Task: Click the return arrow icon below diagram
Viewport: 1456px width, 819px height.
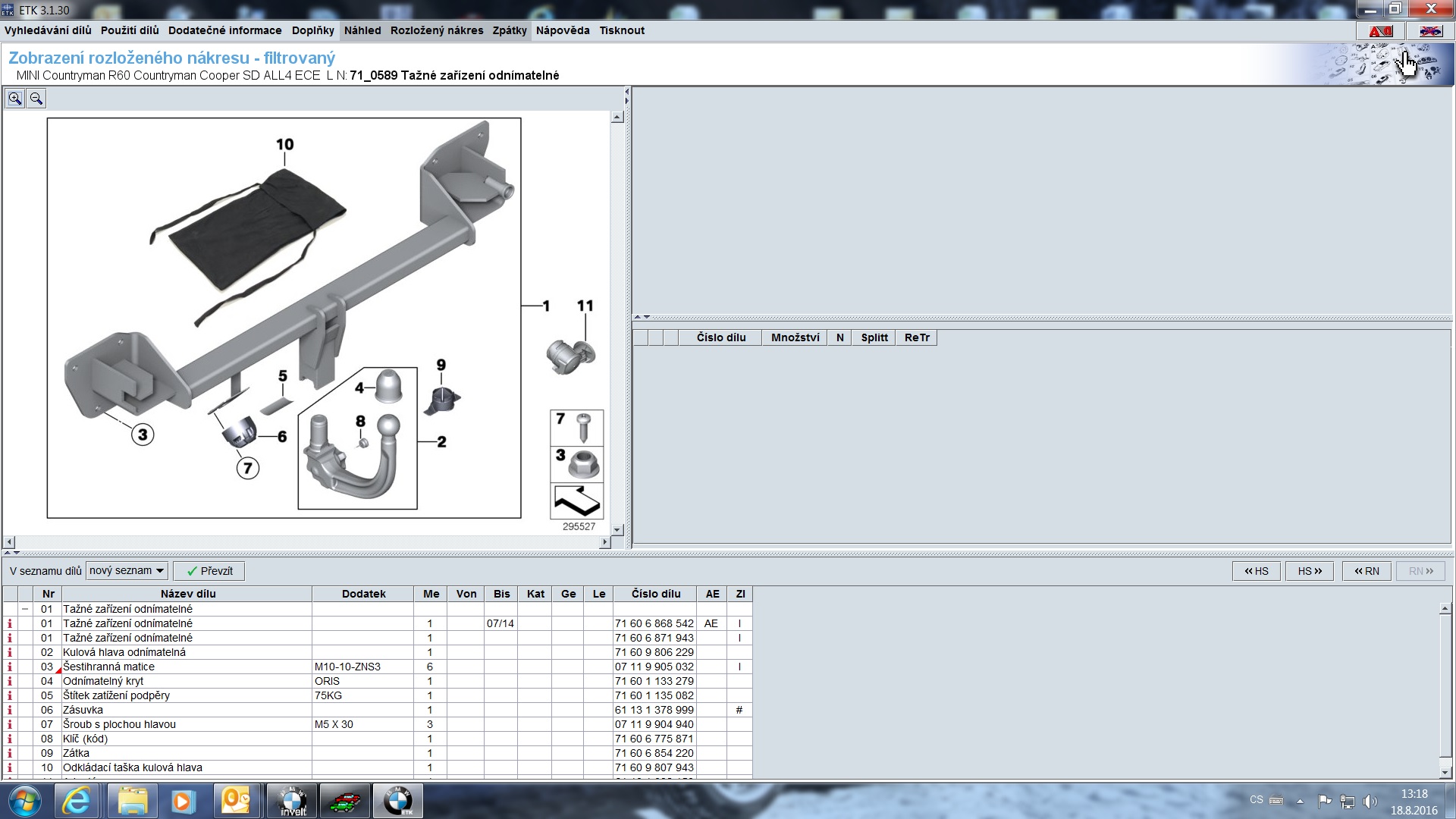Action: click(577, 501)
